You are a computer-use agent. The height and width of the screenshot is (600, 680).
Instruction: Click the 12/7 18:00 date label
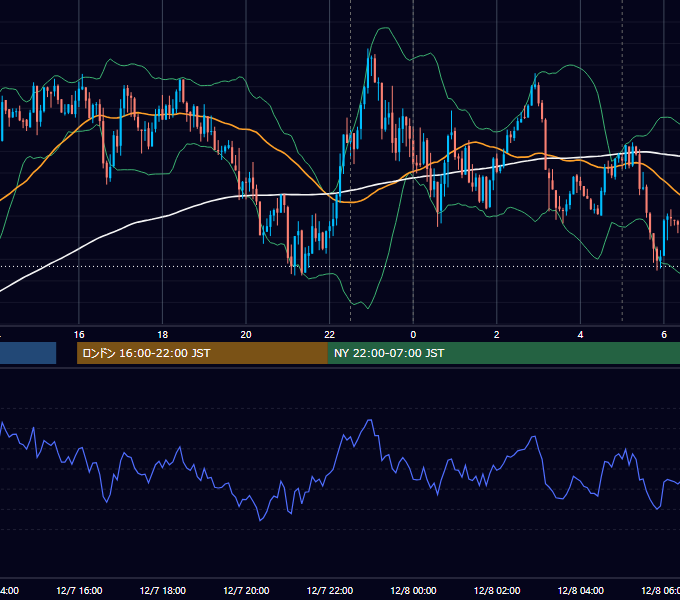pos(163,590)
